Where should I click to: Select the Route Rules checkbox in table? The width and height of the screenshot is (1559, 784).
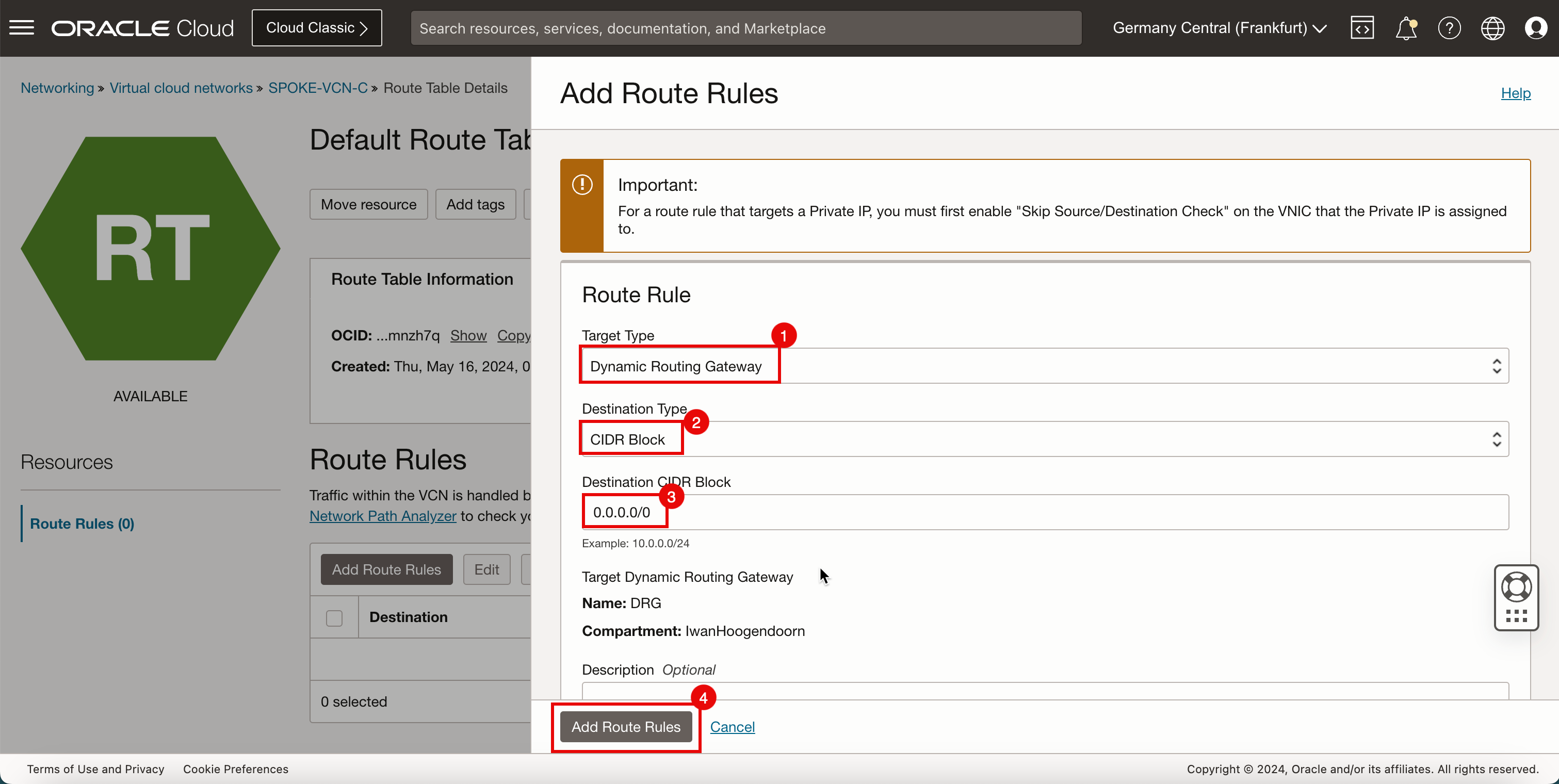[x=334, y=618]
